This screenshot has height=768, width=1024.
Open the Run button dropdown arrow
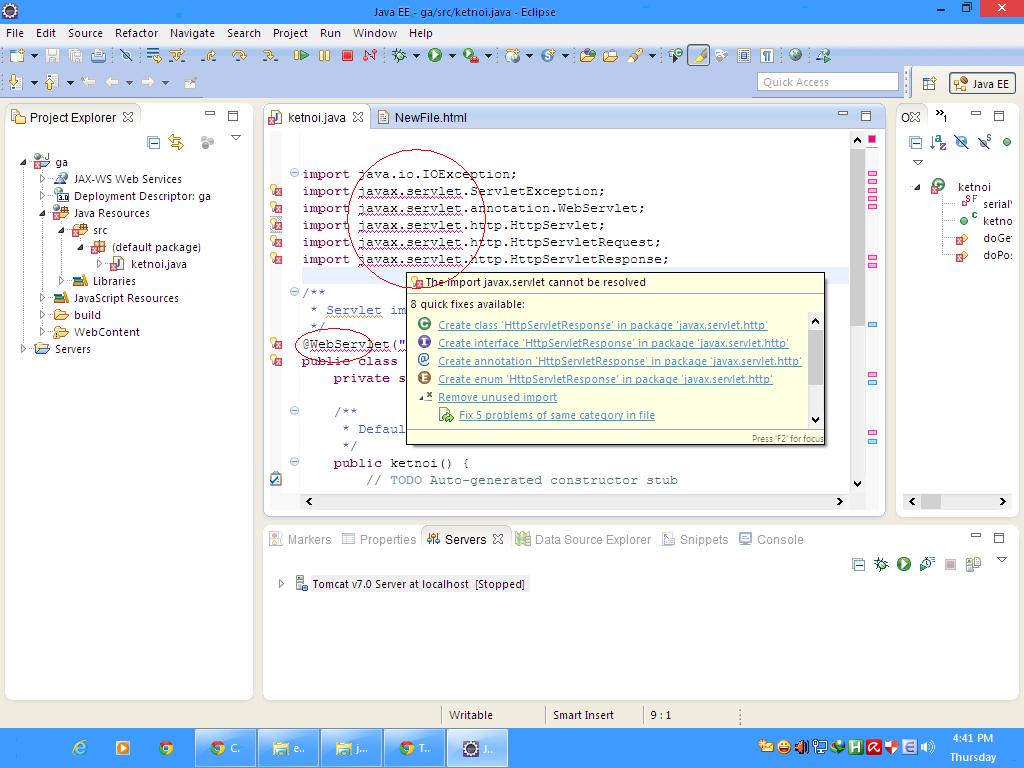[x=451, y=57]
